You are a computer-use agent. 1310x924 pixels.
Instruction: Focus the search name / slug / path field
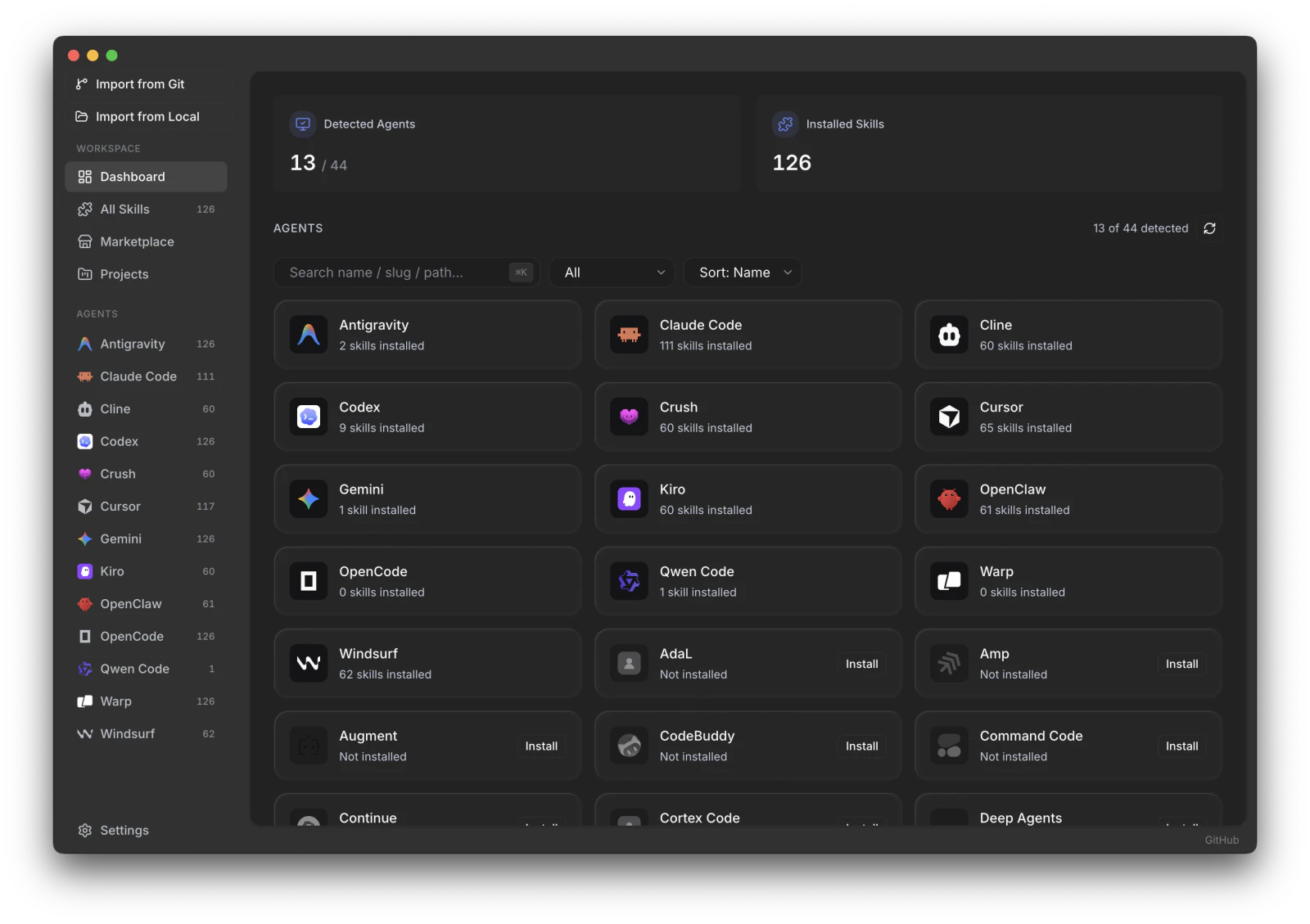406,273
